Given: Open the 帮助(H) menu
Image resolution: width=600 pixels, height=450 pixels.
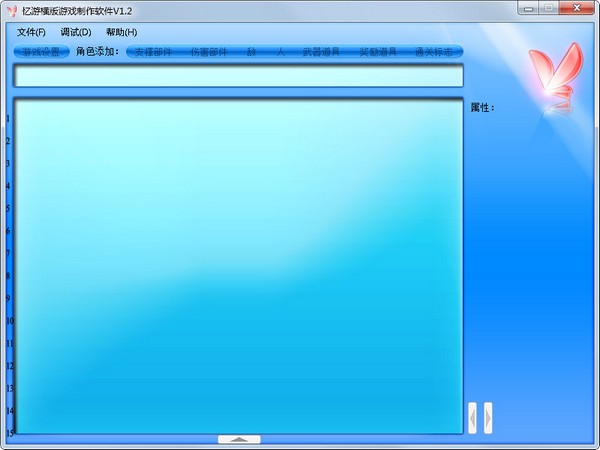Looking at the screenshot, I should point(121,32).
